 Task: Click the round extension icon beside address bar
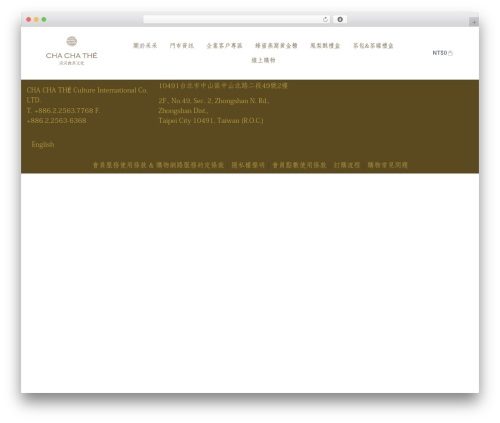[x=340, y=19]
